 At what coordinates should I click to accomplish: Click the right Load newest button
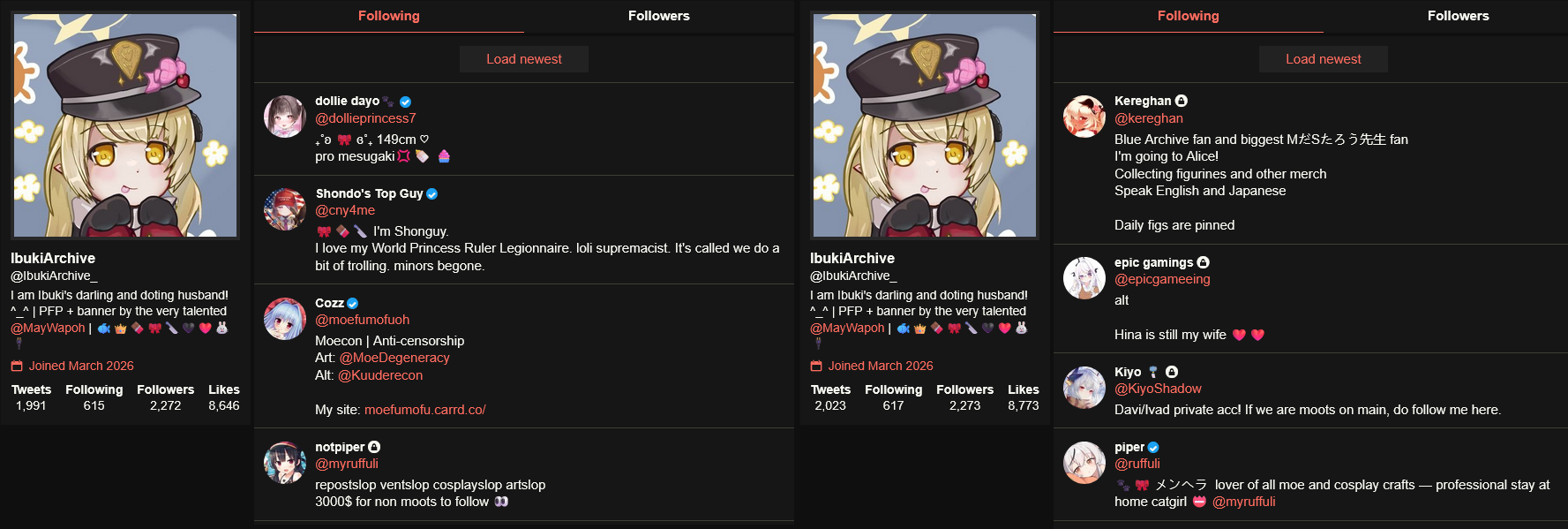point(1324,59)
